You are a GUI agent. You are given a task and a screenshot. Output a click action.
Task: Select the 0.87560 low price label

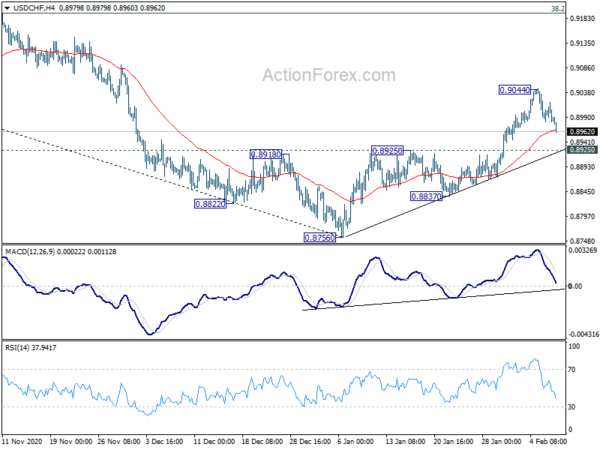tap(320, 238)
